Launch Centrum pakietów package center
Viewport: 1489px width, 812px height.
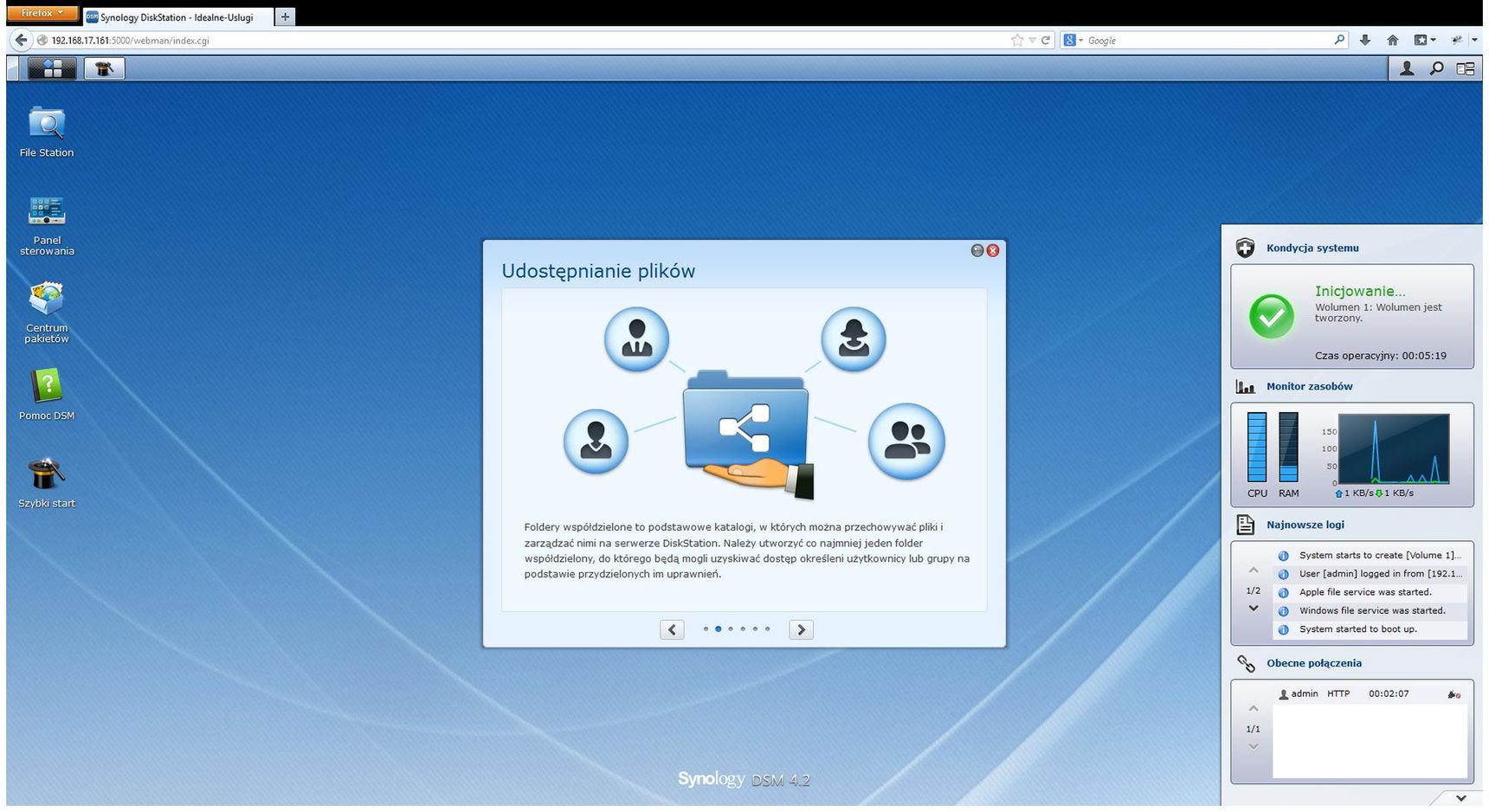coord(47,312)
